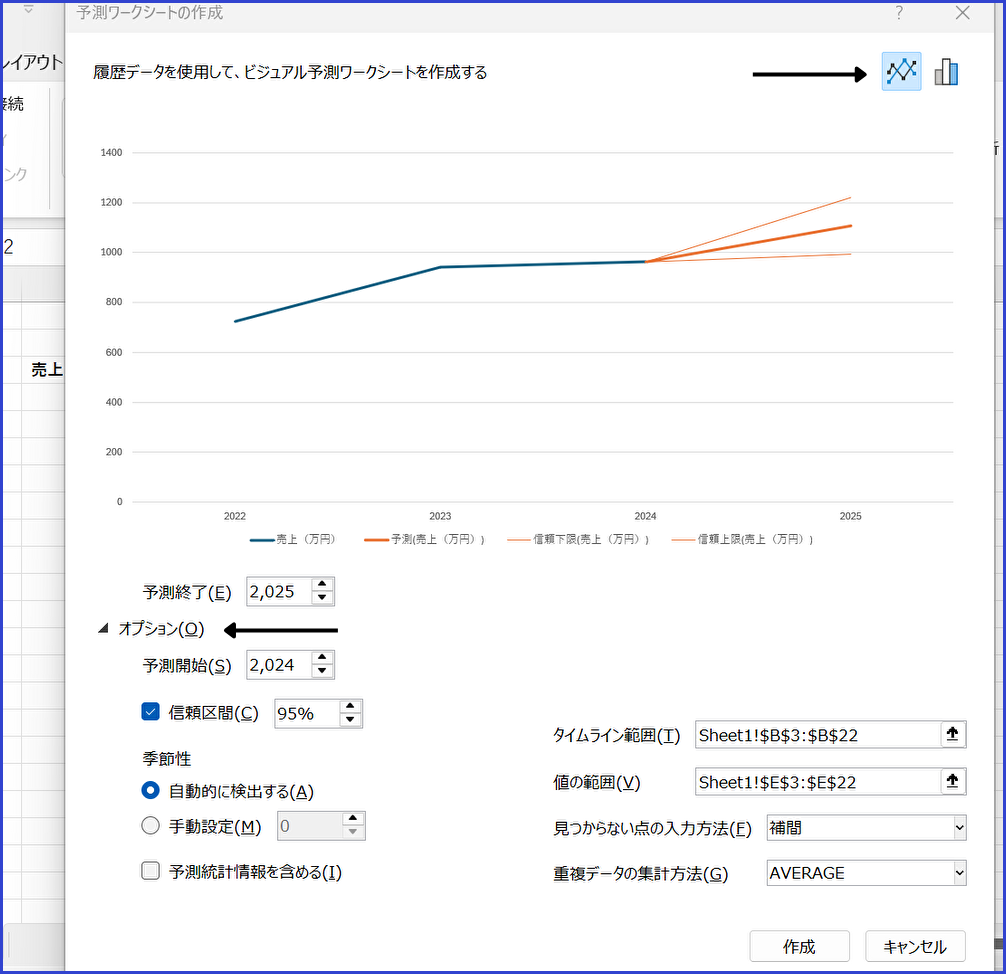Image resolution: width=1006 pixels, height=974 pixels.
Task: Click timeline range collapse-dialog icon
Action: point(953,735)
